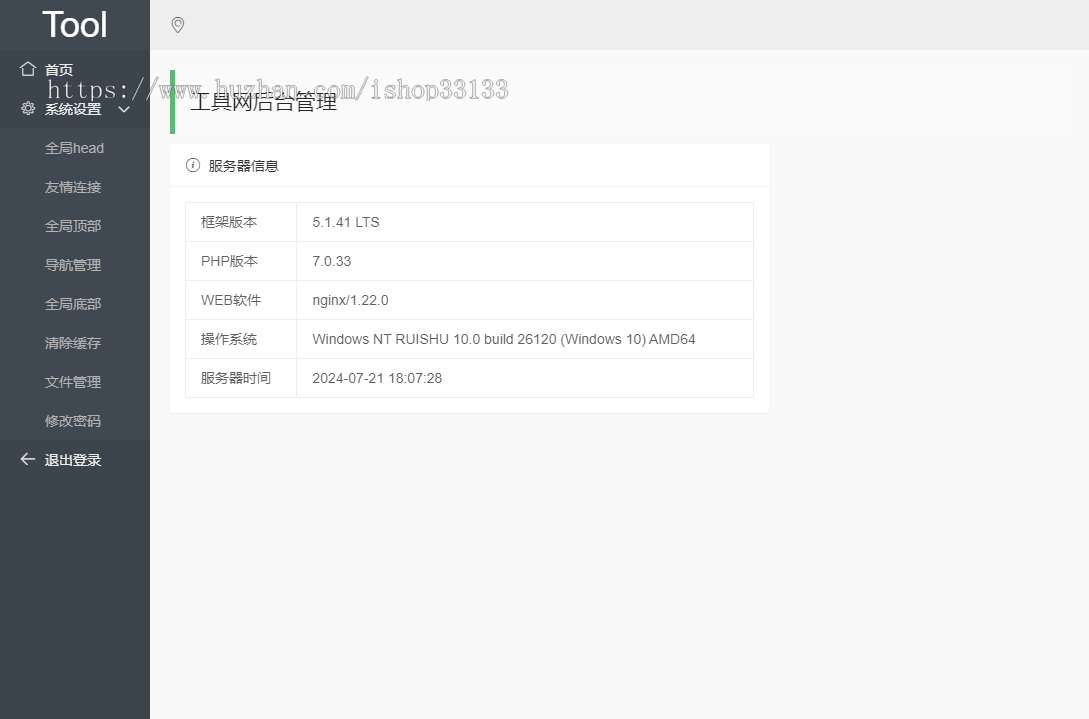Viewport: 1089px width, 719px height.
Task: Select the WEB软件 label cell
Action: tap(241, 300)
